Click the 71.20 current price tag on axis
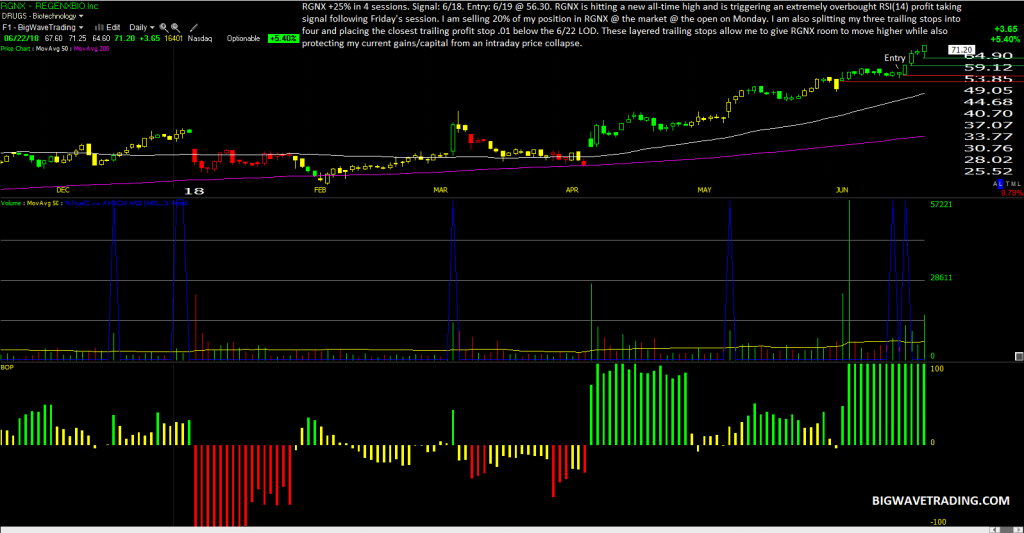 962,50
